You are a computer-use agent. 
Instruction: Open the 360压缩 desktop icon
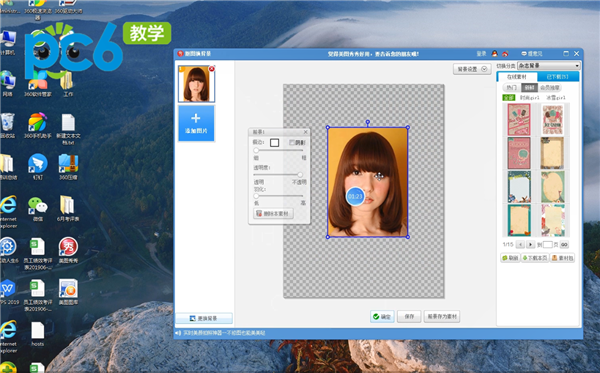[x=68, y=167]
